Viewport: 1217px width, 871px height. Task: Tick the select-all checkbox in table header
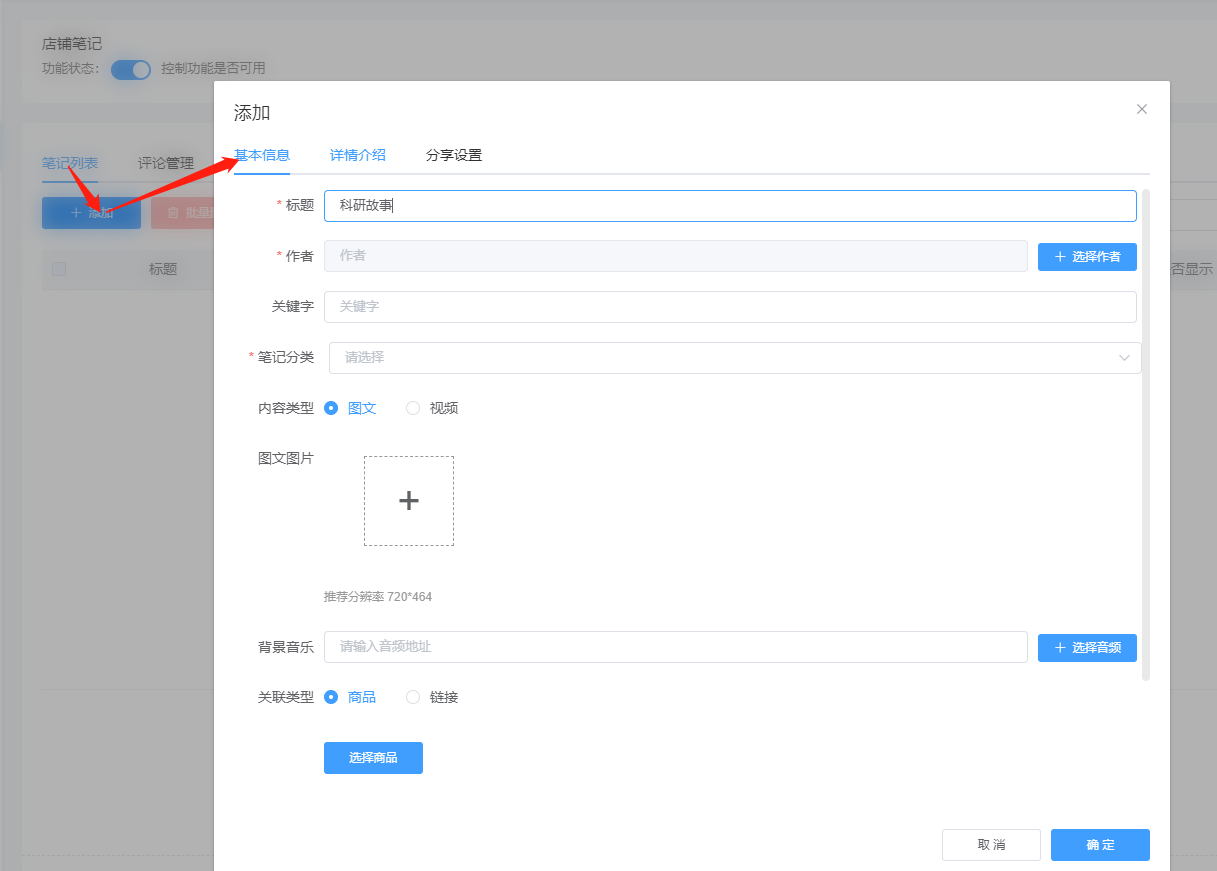pos(59,269)
